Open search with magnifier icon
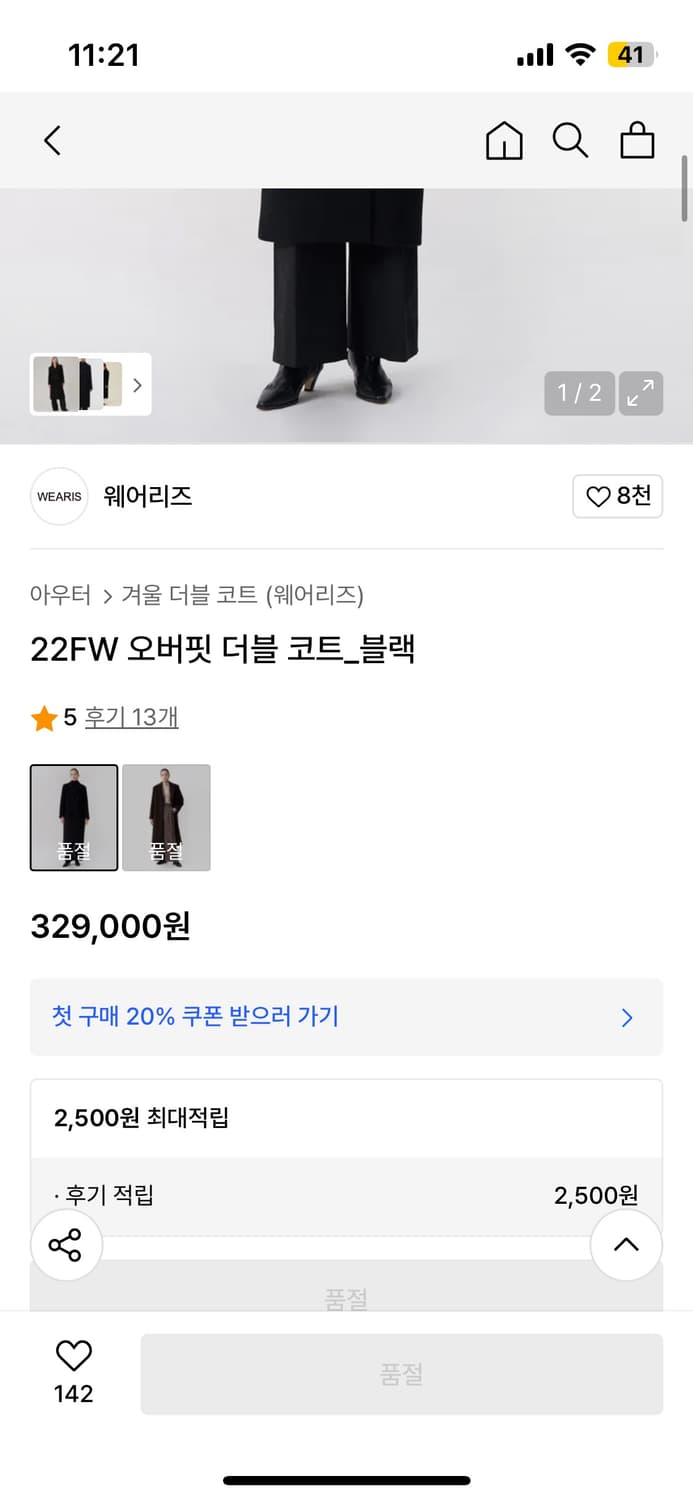The height and width of the screenshot is (1500, 693). (x=570, y=140)
